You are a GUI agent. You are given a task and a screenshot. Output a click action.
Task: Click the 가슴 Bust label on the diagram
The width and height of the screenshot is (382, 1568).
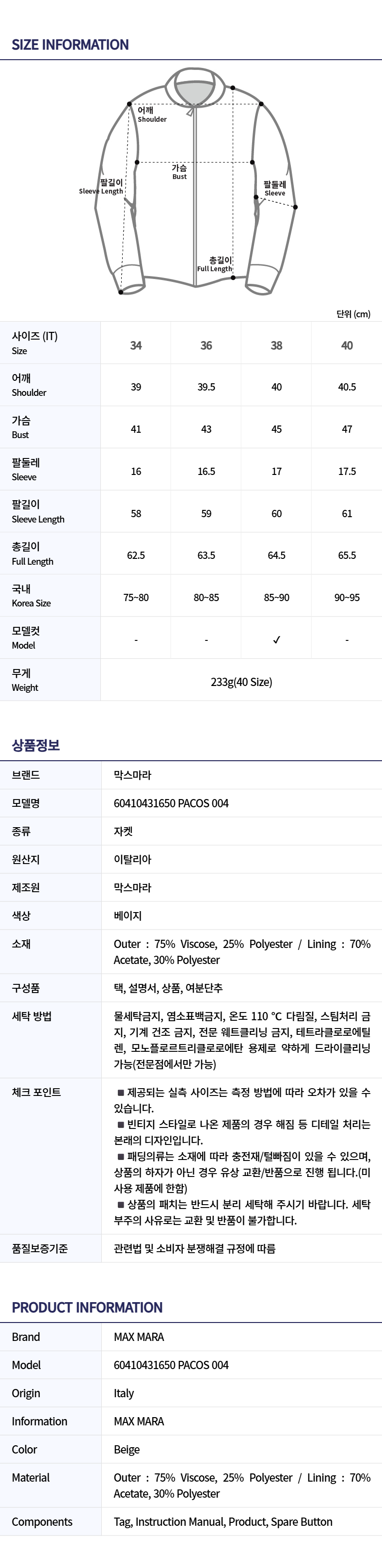point(179,172)
